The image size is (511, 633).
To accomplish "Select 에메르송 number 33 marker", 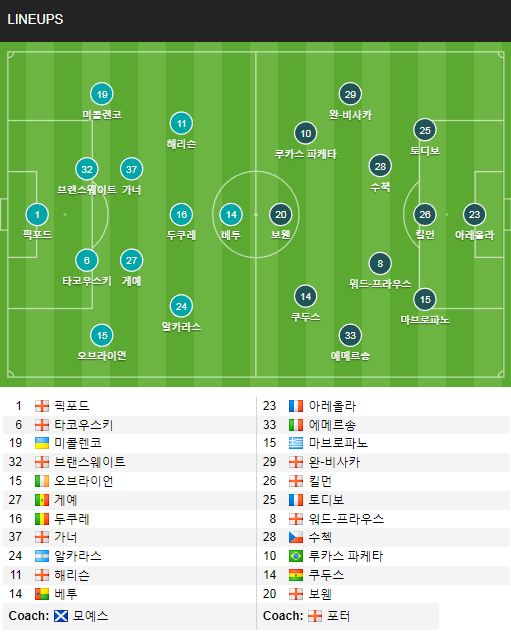I will point(350,335).
